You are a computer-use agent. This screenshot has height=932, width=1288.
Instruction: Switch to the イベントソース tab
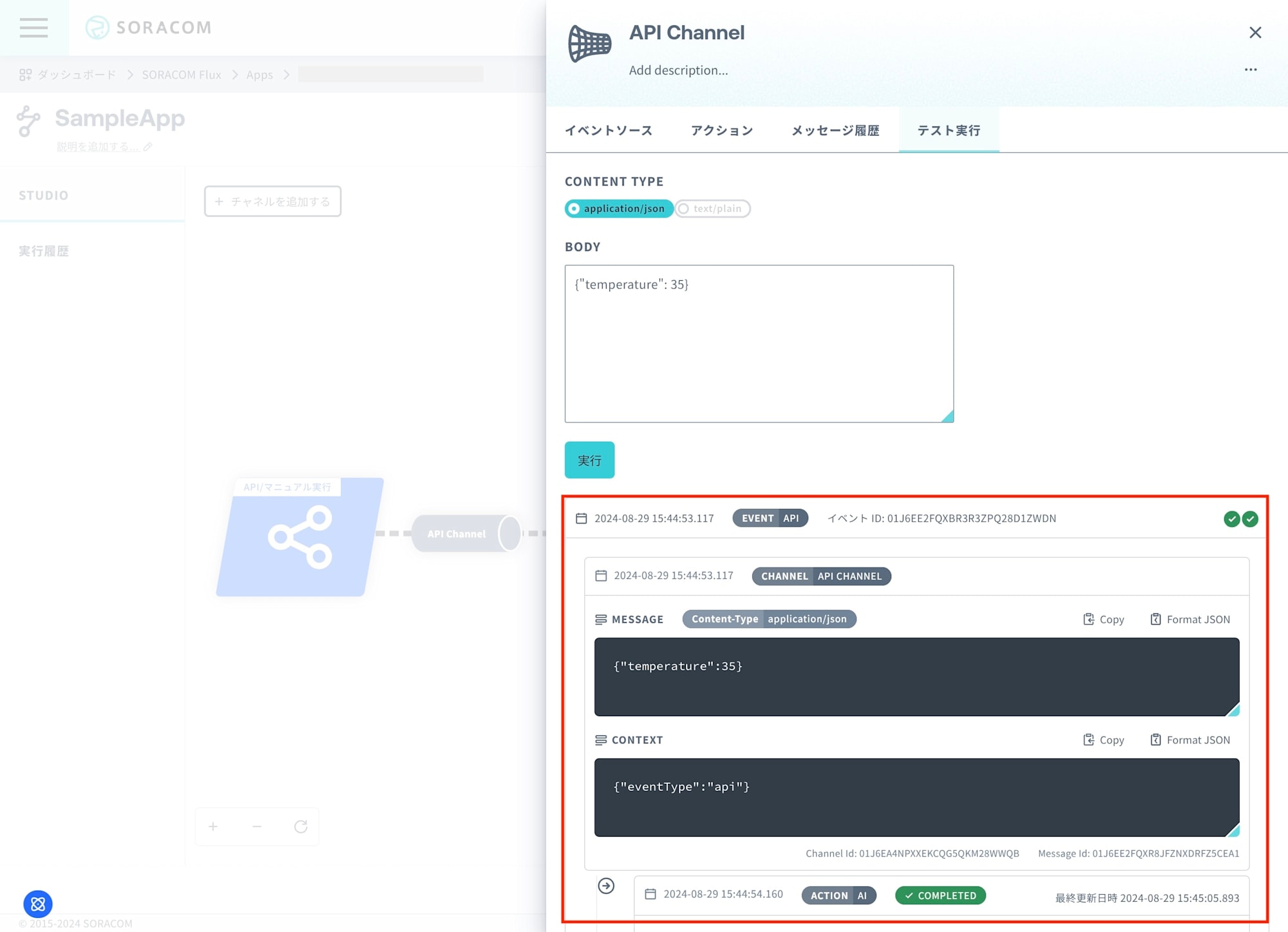coord(609,131)
